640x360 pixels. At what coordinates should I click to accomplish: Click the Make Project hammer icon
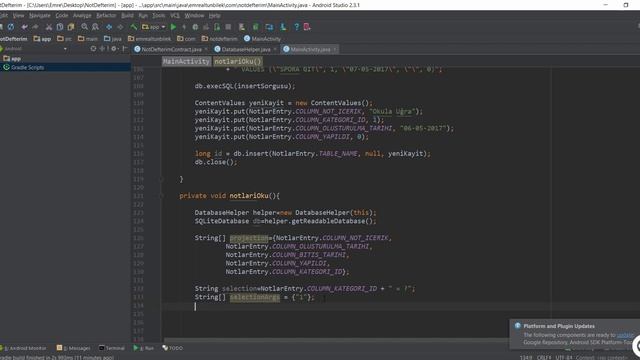coord(133,27)
